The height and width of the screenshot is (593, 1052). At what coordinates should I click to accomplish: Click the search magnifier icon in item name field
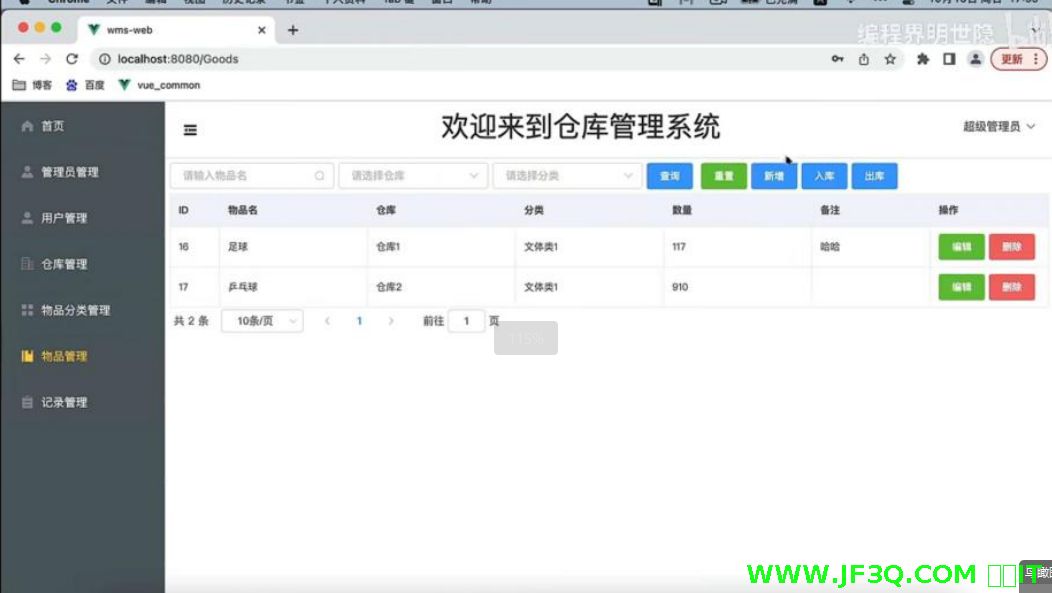click(320, 176)
